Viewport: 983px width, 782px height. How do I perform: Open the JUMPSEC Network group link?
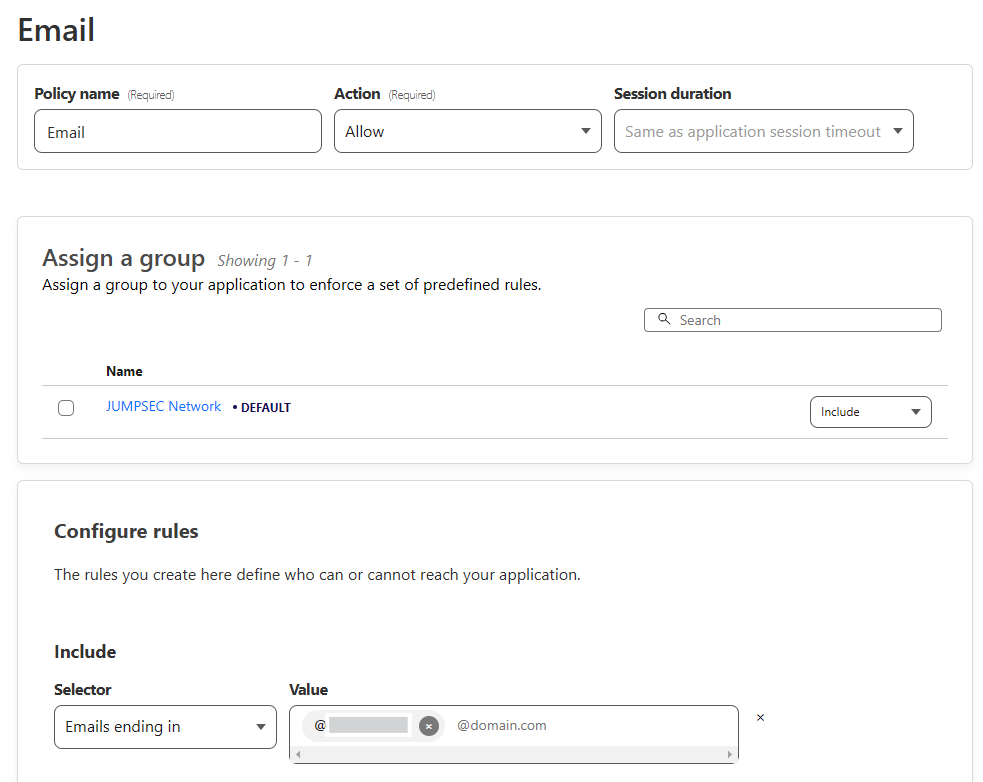[x=163, y=407]
